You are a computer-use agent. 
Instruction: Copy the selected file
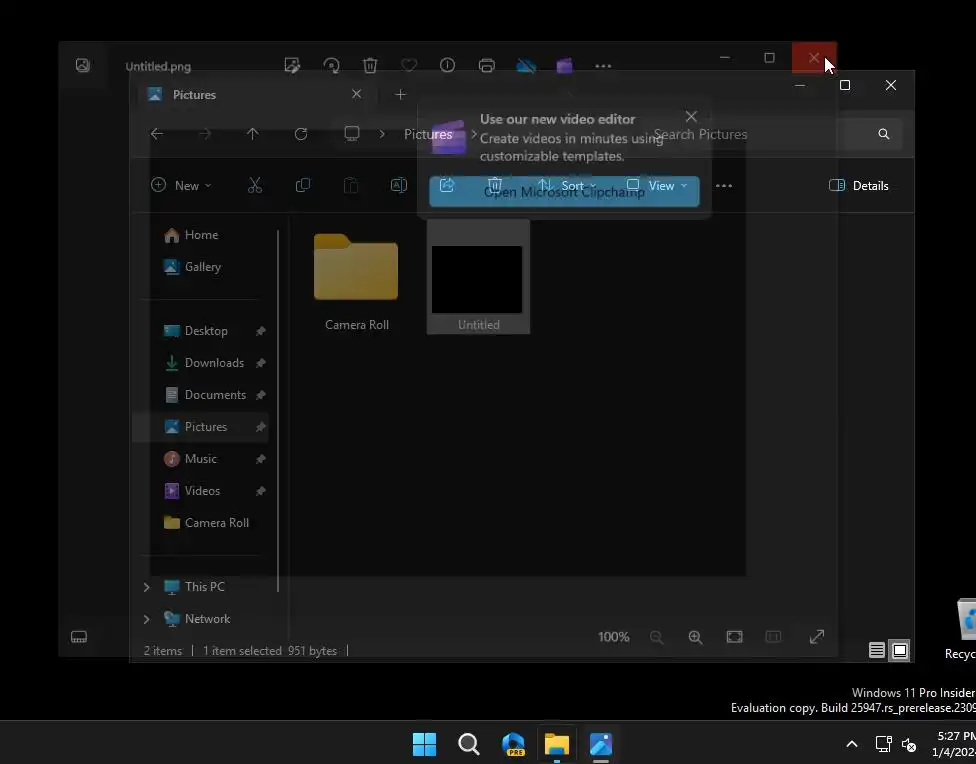(303, 186)
